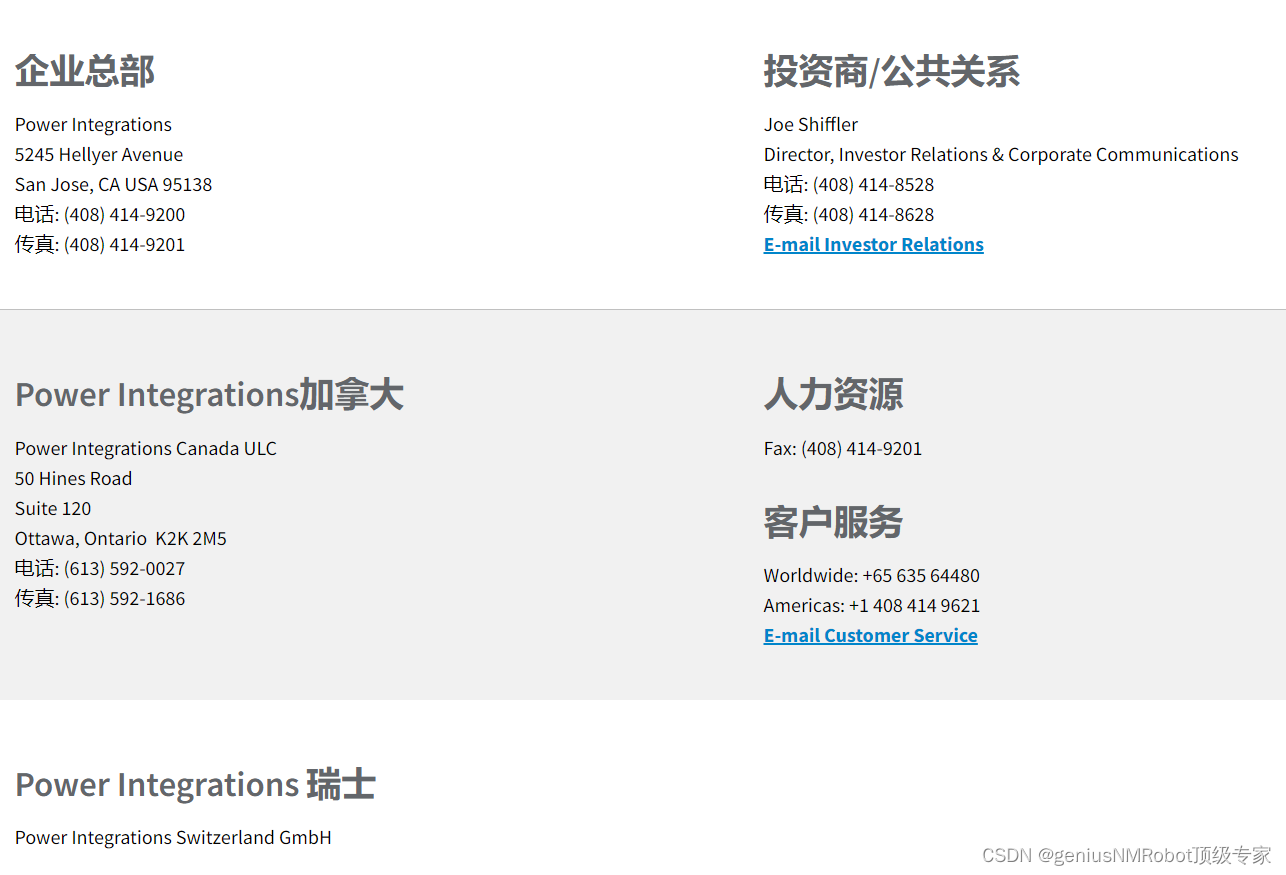Screen dimensions: 1286x875
Task: Click the headquarters fax 传真: (408) 414-9201
Action: pyautogui.click(x=100, y=245)
